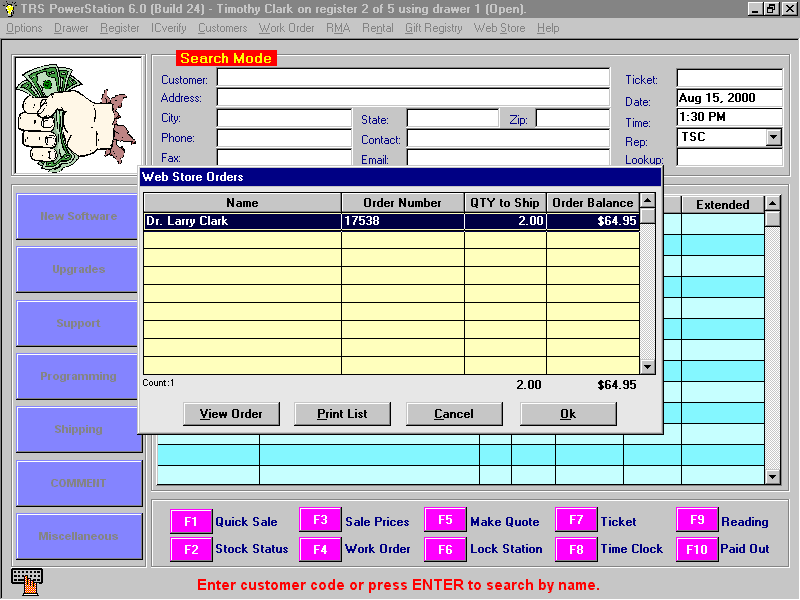
Task: Click the F5 Make Quote key button
Action: coord(445,520)
